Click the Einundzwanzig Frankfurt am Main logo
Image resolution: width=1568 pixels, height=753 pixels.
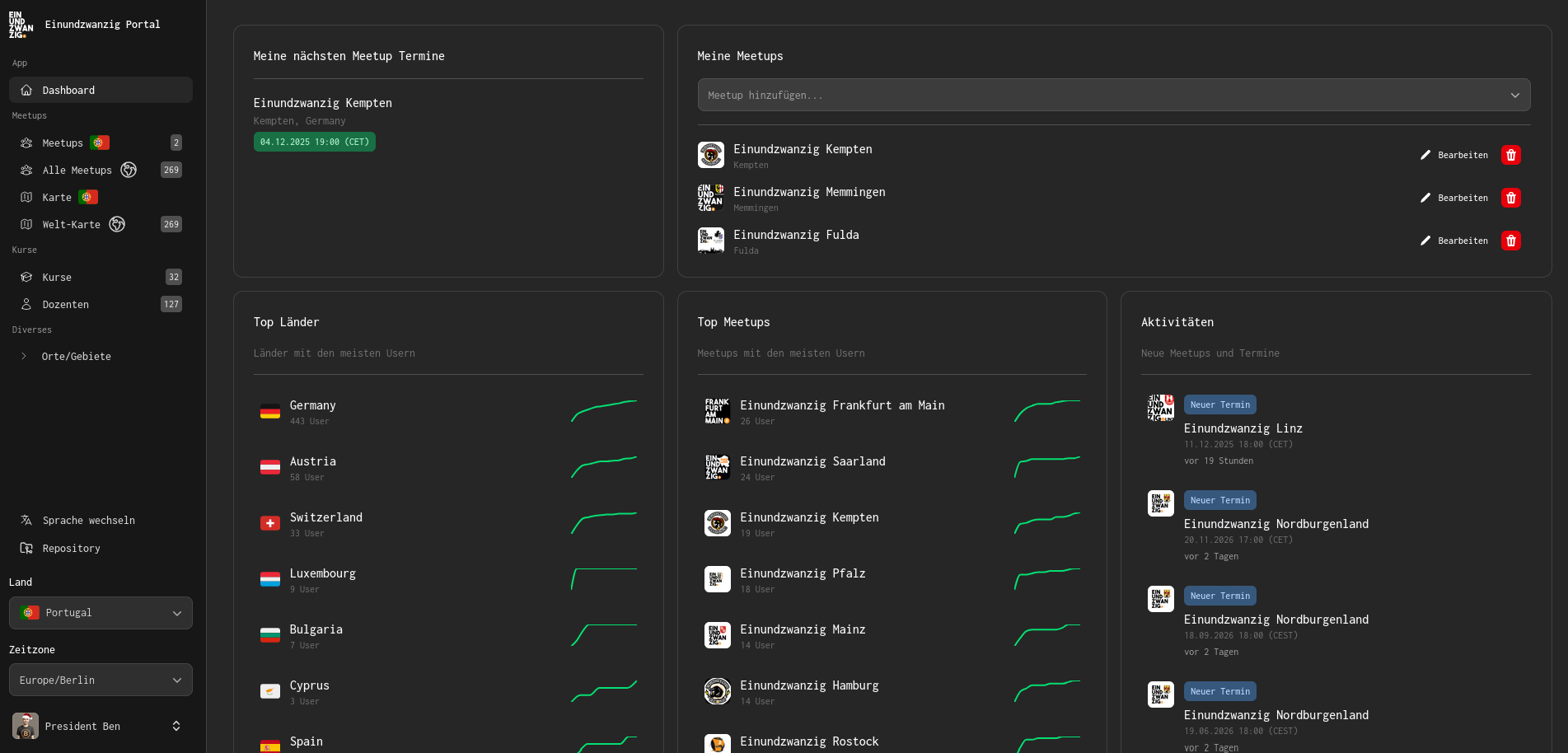click(717, 411)
